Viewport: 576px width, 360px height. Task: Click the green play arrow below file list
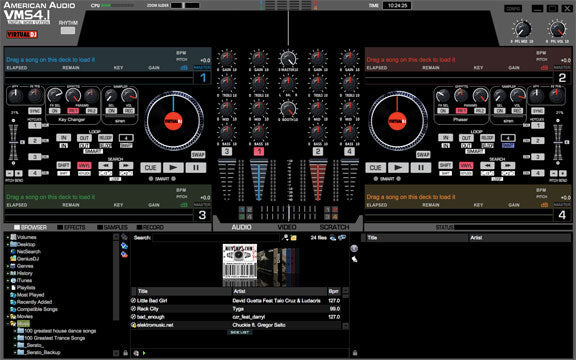pyautogui.click(x=144, y=353)
